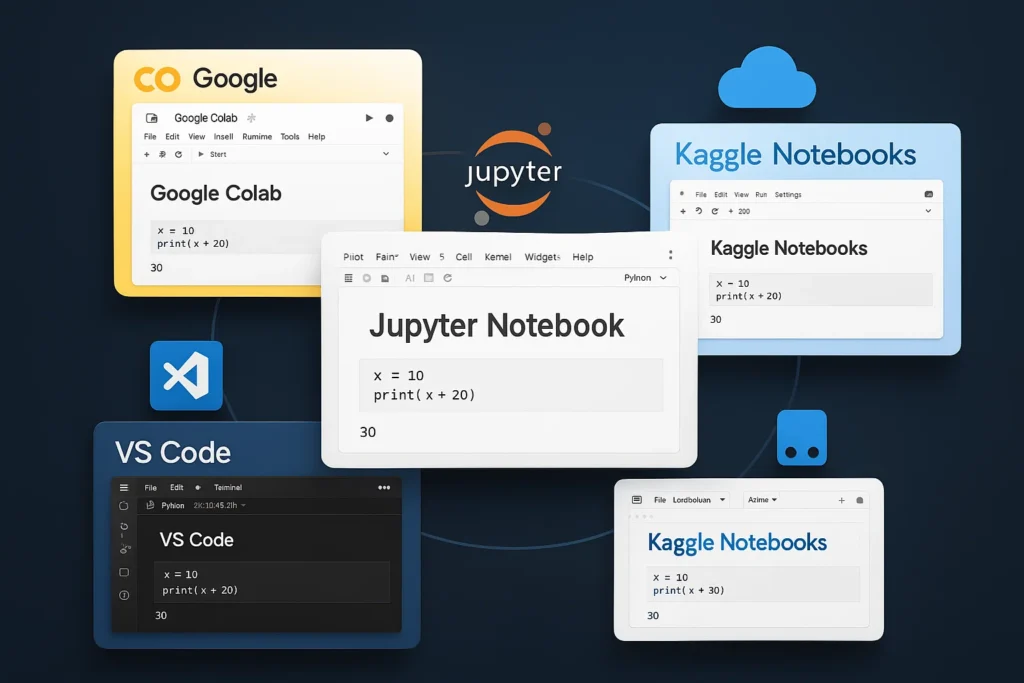Click the vertical three-dot menu in Jupyter window
This screenshot has height=683, width=1024.
(x=670, y=255)
